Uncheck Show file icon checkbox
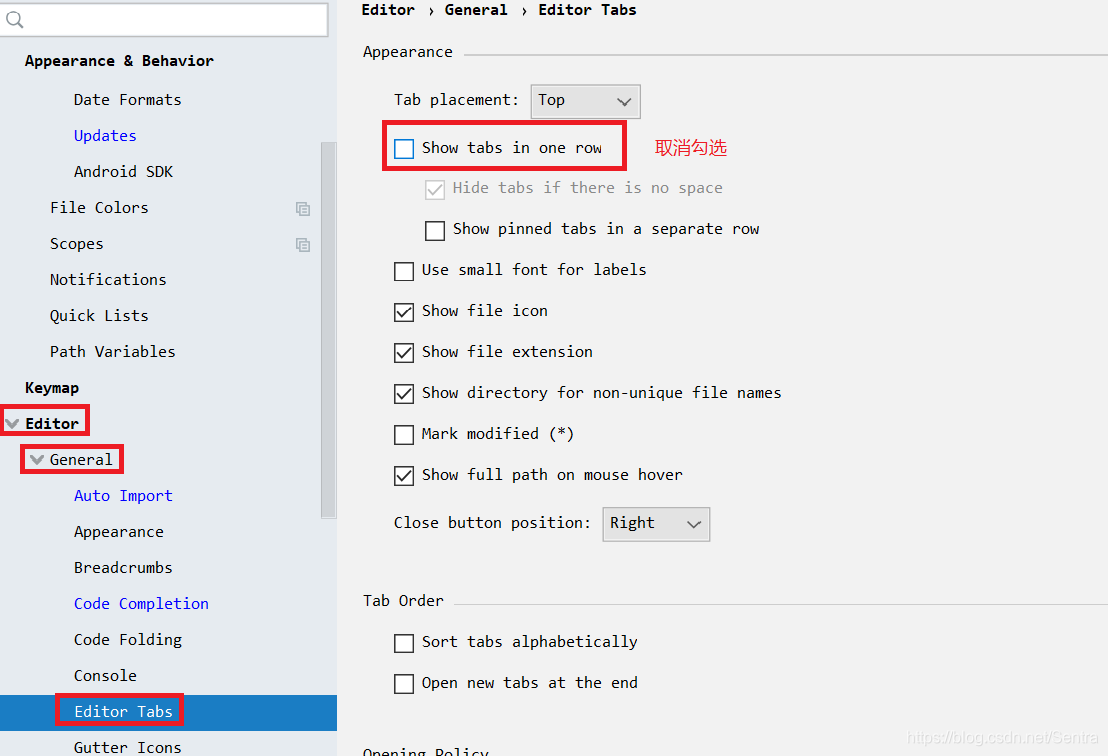The width and height of the screenshot is (1108, 756). pyautogui.click(x=403, y=312)
